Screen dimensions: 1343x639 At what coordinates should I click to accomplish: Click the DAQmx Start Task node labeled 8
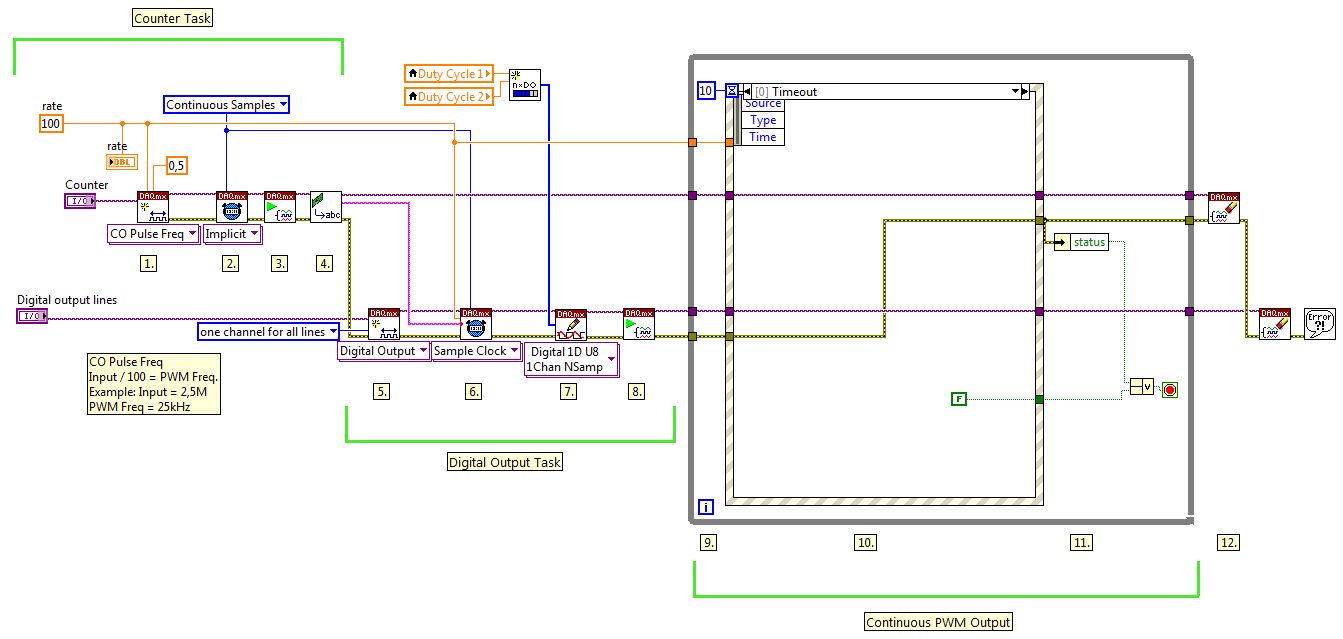tap(639, 323)
